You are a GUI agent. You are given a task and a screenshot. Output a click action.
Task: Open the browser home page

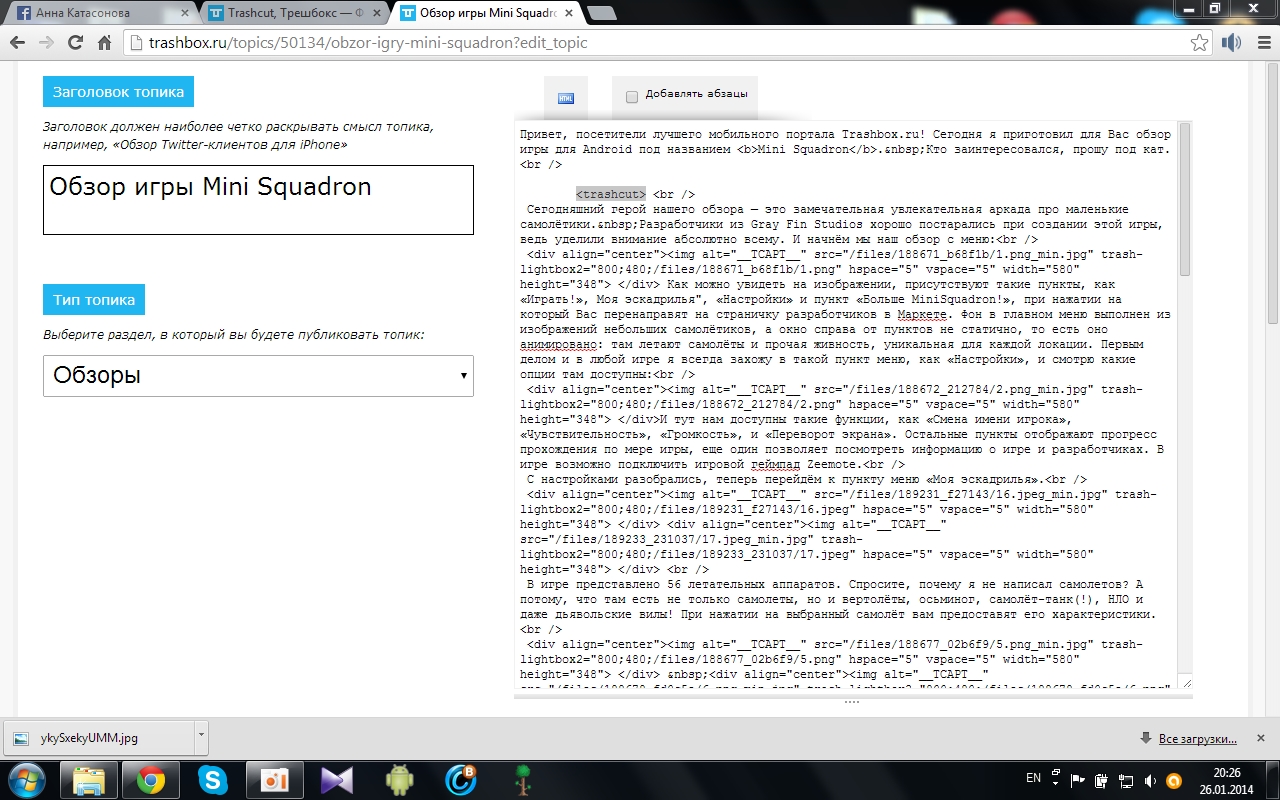104,43
